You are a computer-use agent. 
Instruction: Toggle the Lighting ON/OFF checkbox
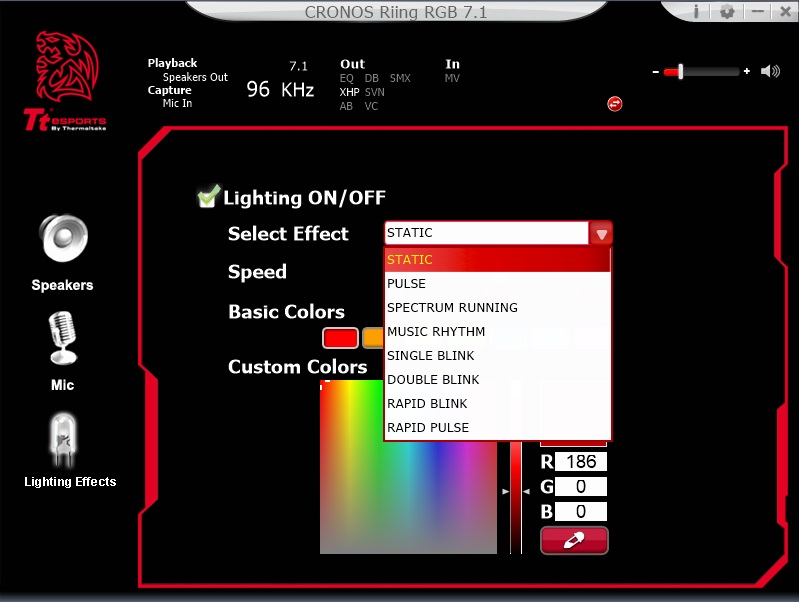pyautogui.click(x=208, y=197)
